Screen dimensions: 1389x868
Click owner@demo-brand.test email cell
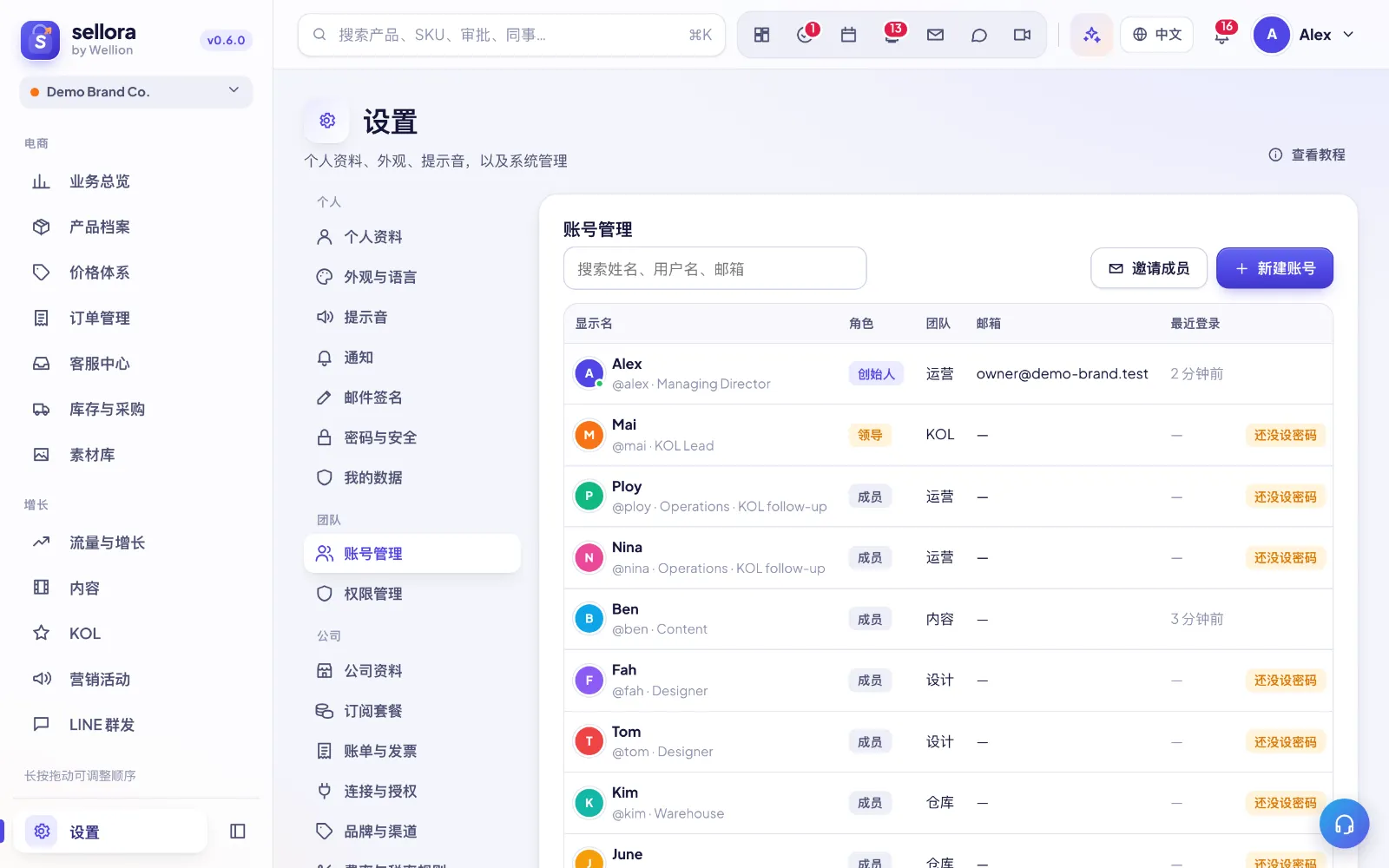click(x=1062, y=374)
